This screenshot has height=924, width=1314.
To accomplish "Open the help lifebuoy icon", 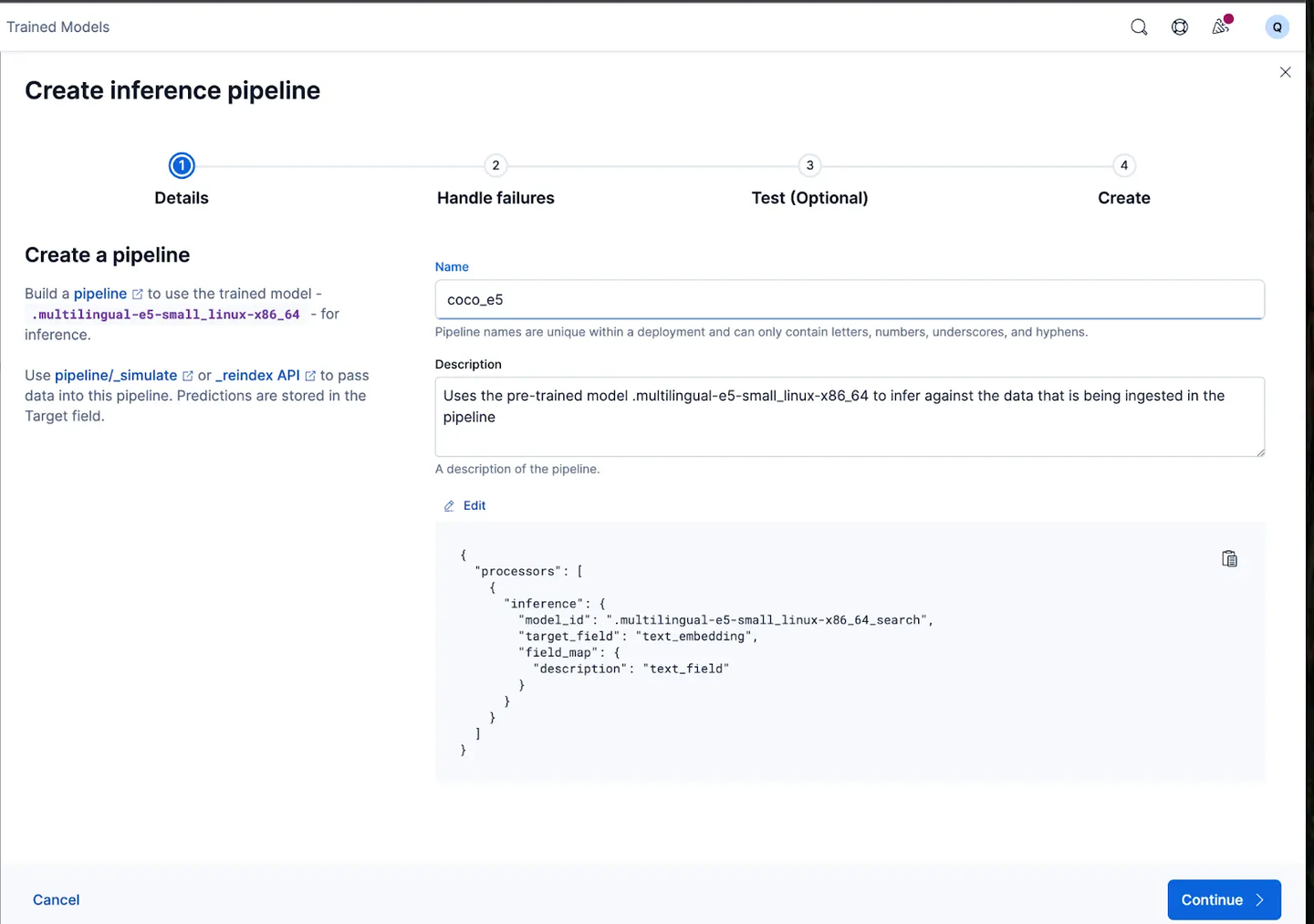I will pos(1180,27).
